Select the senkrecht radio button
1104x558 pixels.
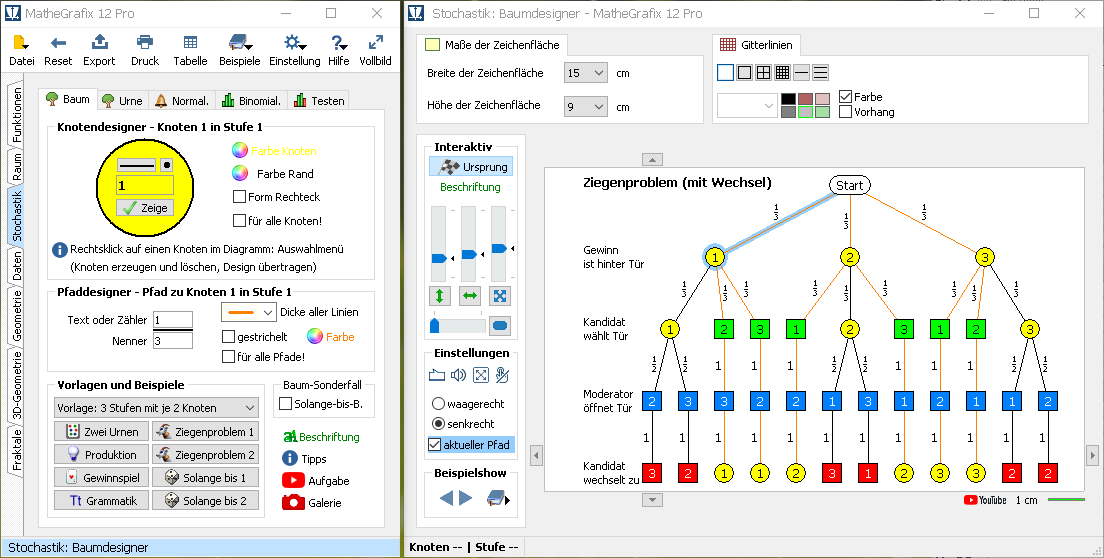tap(438, 424)
